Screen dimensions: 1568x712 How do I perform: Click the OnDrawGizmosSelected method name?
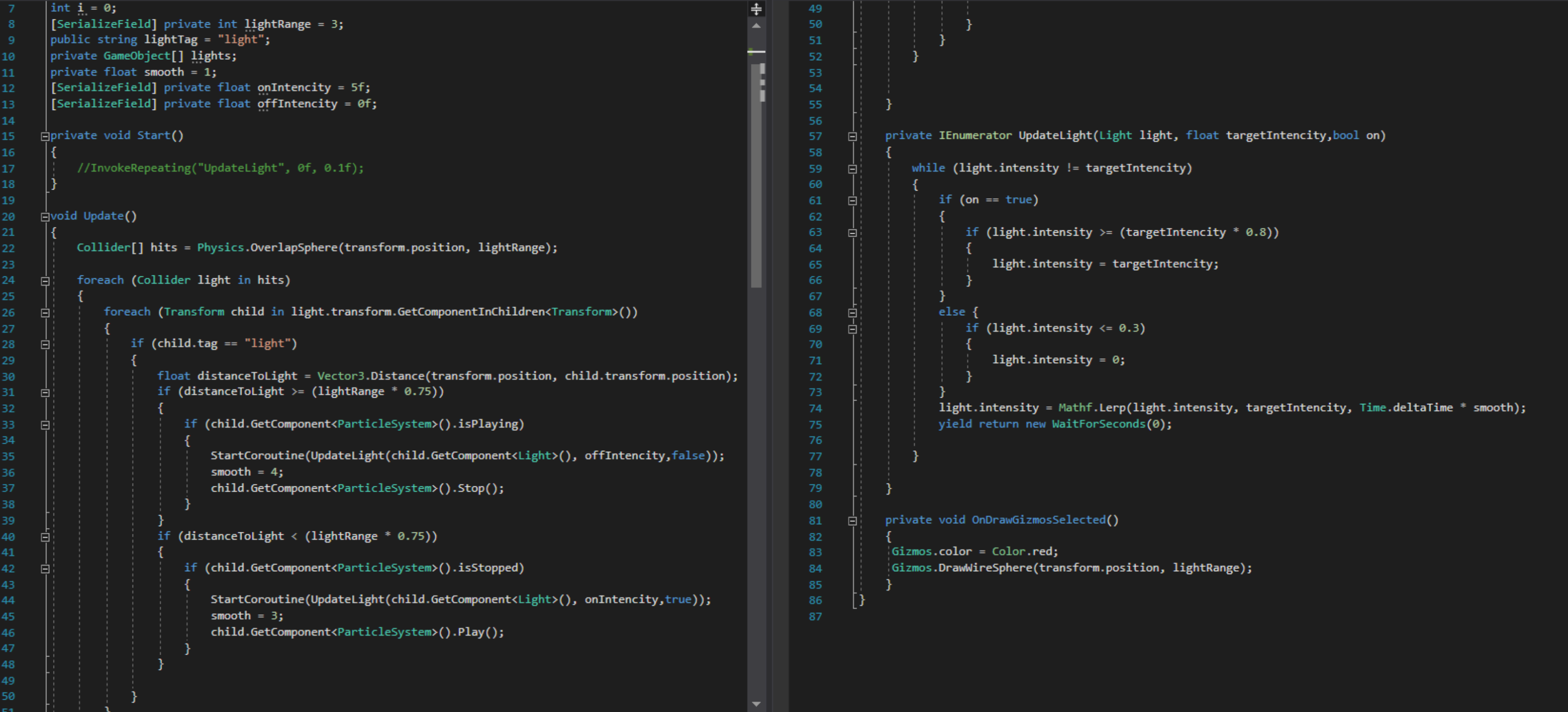coord(1038,520)
